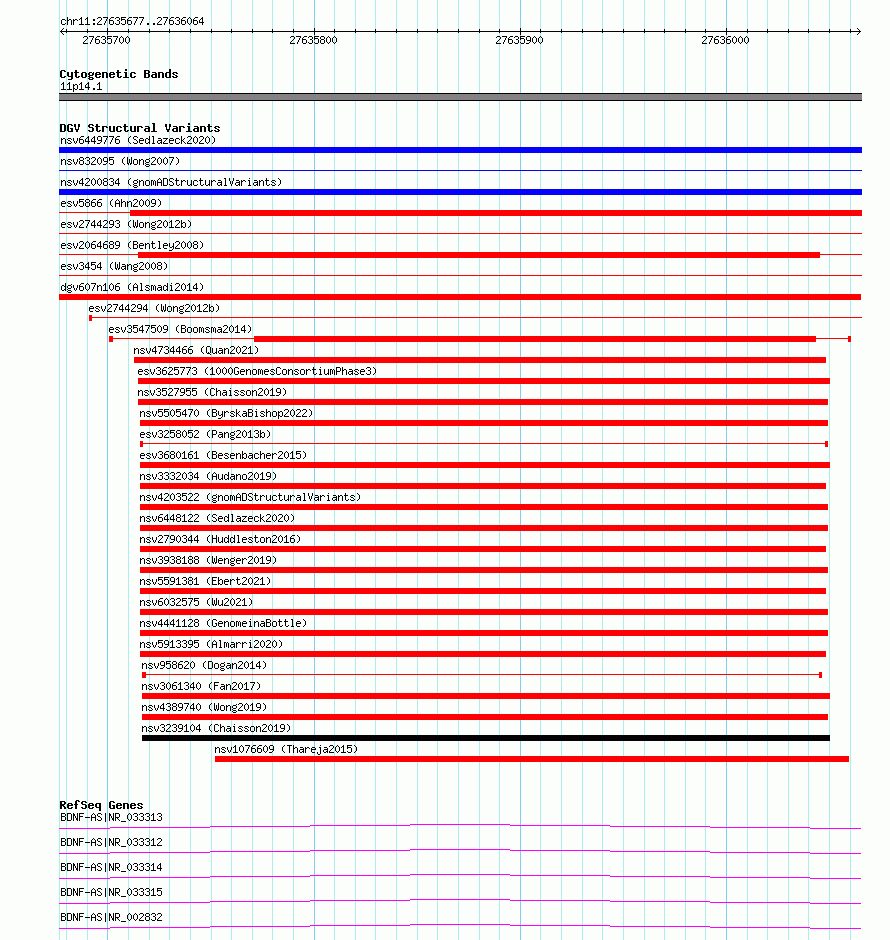Click ruler position 27635900
This screenshot has height=940, width=890.
point(519,40)
